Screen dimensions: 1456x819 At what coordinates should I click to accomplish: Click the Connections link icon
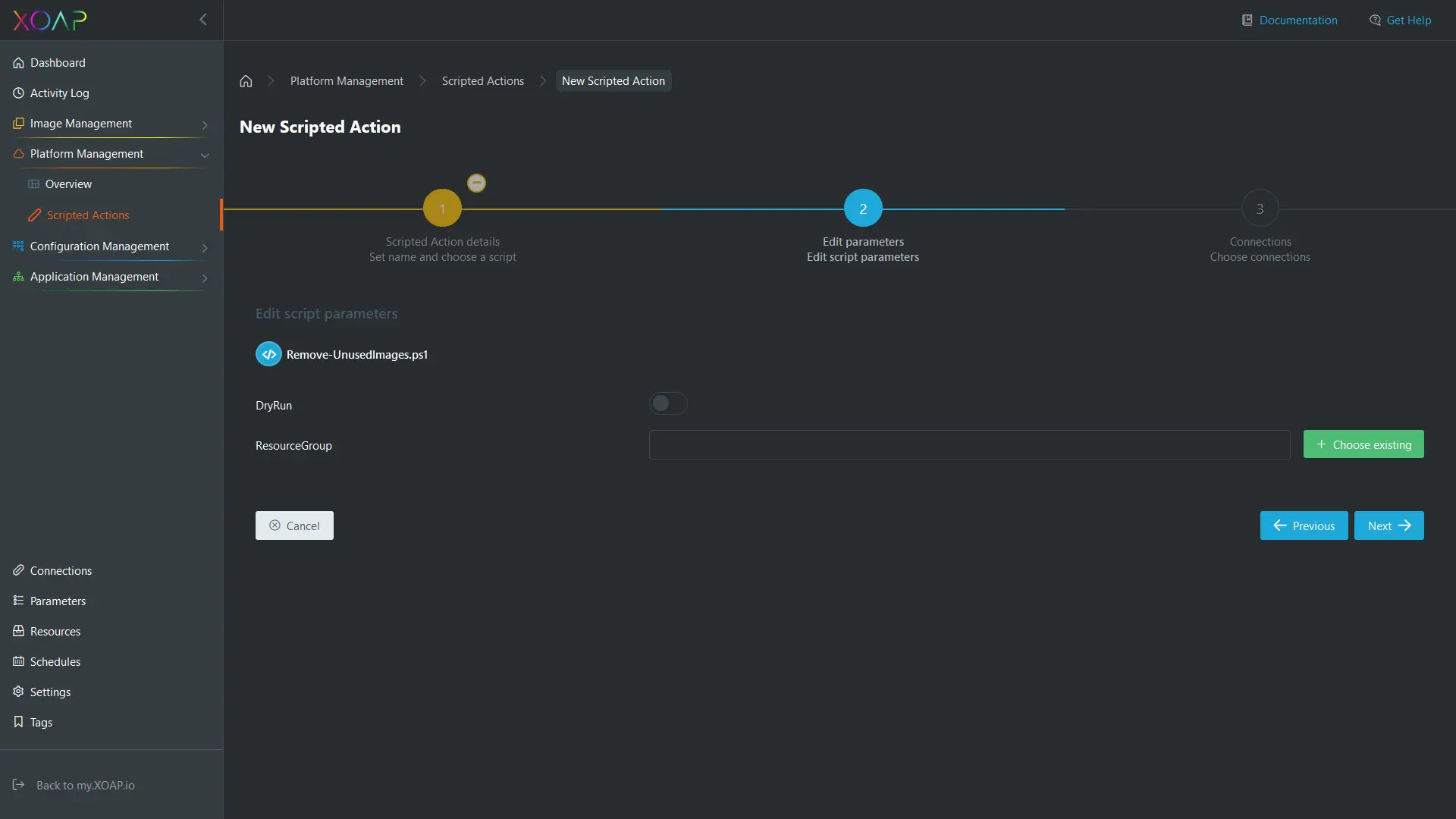[x=18, y=570]
